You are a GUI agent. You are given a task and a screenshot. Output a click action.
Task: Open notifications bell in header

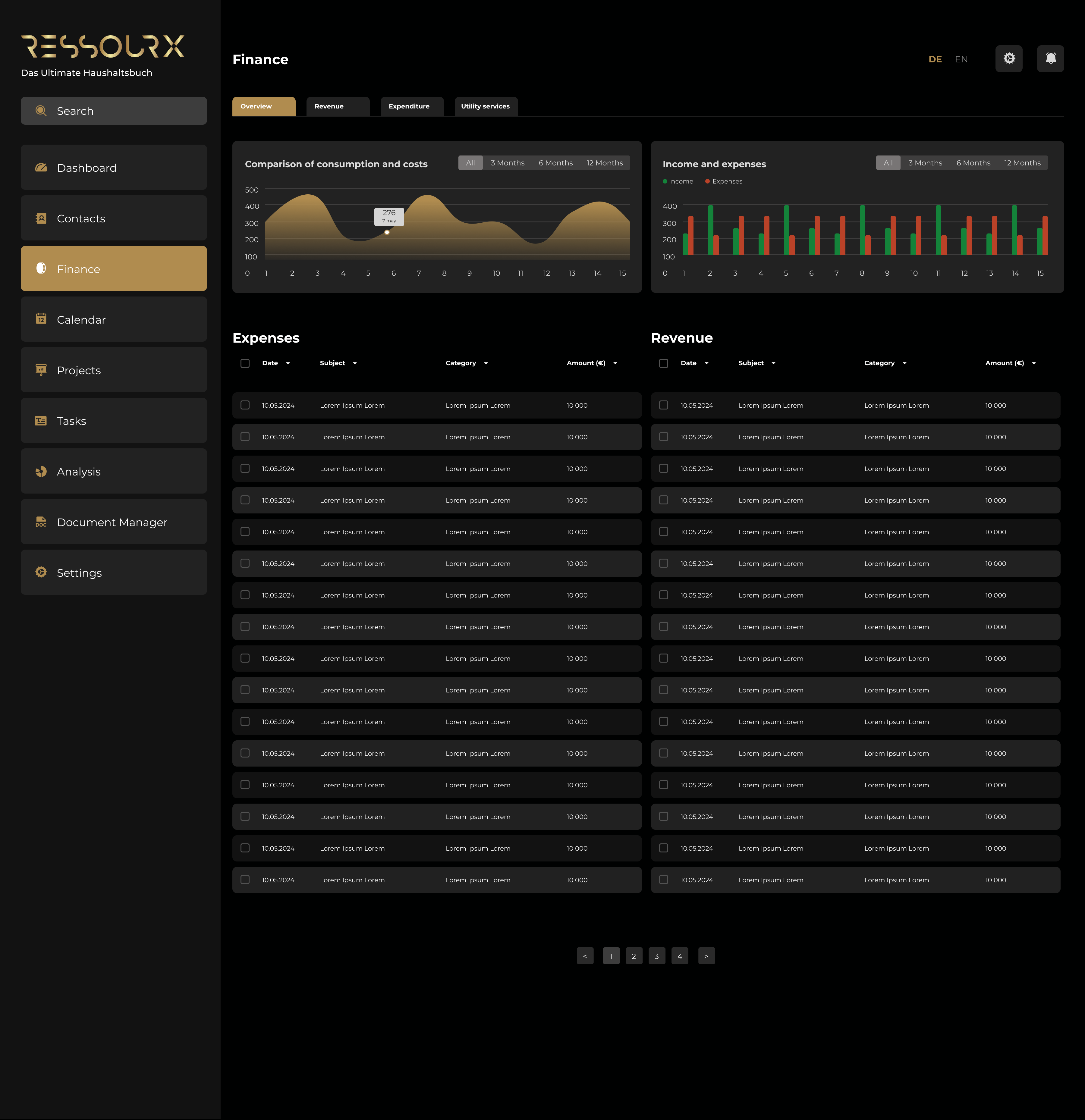coord(1051,58)
